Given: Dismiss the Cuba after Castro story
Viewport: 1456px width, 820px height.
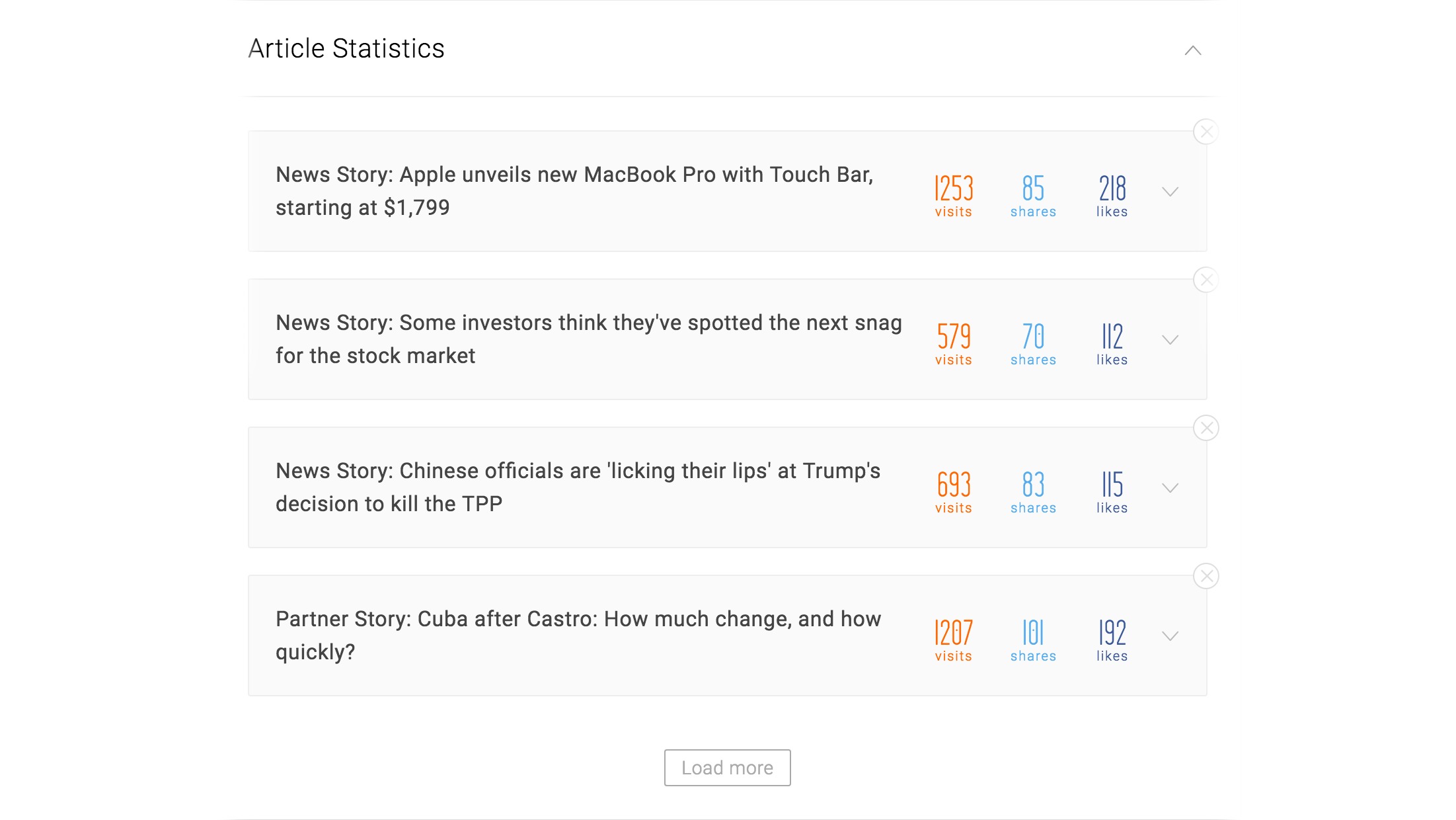Looking at the screenshot, I should pyautogui.click(x=1206, y=576).
